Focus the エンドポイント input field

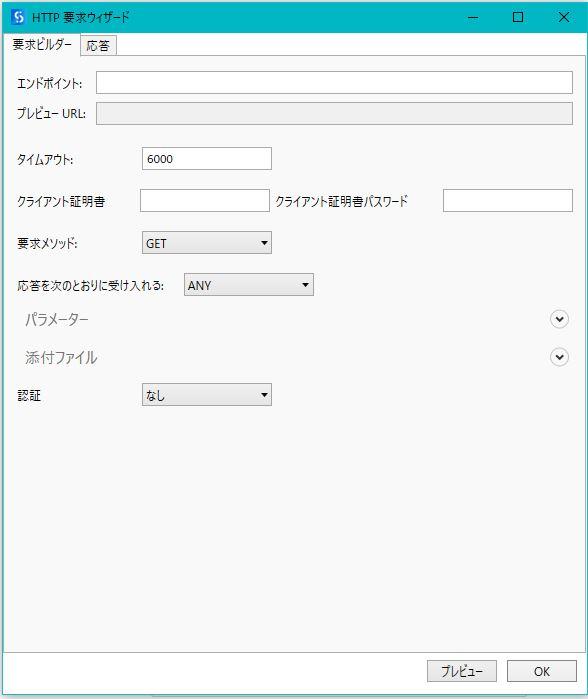(334, 82)
